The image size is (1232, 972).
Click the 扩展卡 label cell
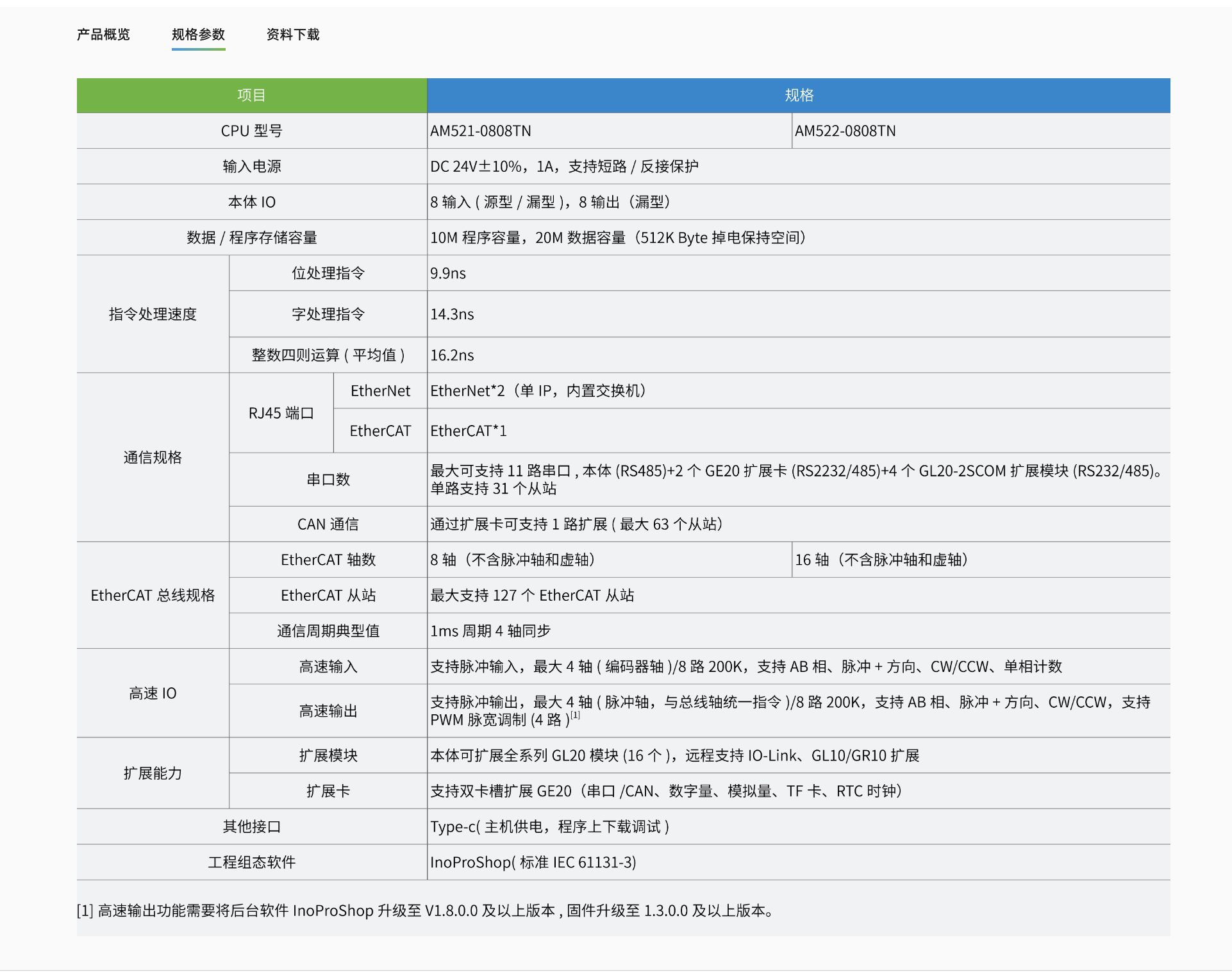pos(328,791)
